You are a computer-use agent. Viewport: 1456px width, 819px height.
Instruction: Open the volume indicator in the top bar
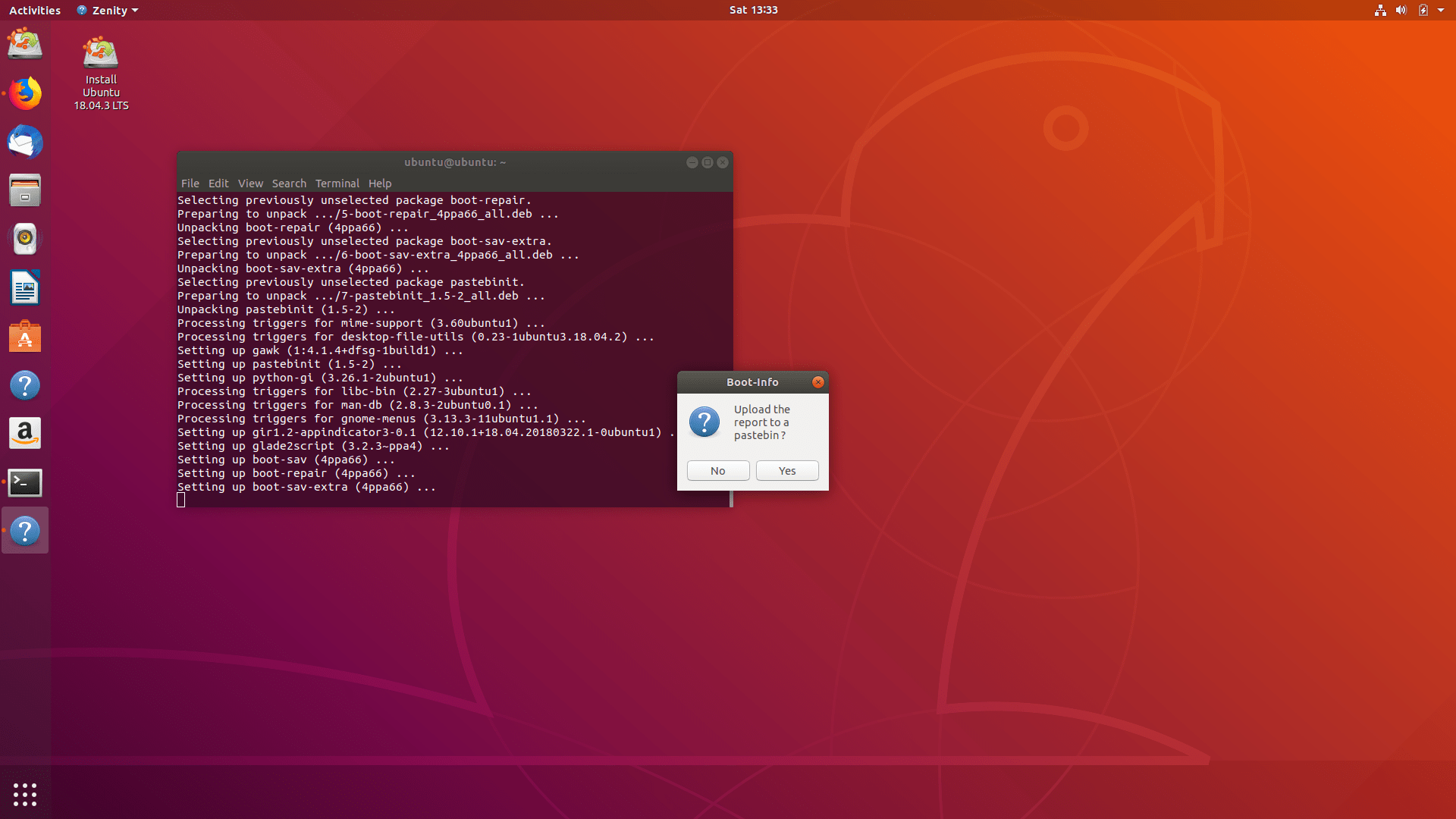(1399, 10)
